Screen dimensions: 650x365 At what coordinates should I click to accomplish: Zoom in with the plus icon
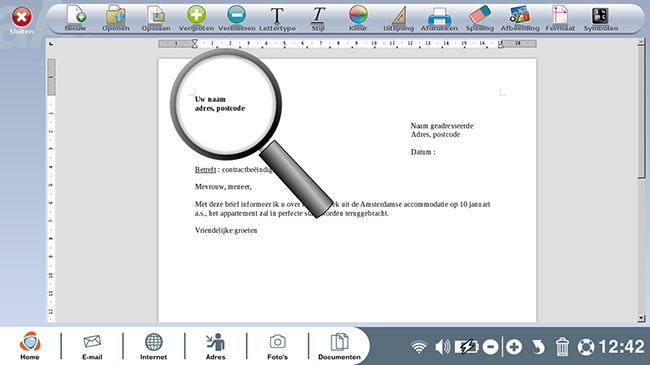(514, 347)
